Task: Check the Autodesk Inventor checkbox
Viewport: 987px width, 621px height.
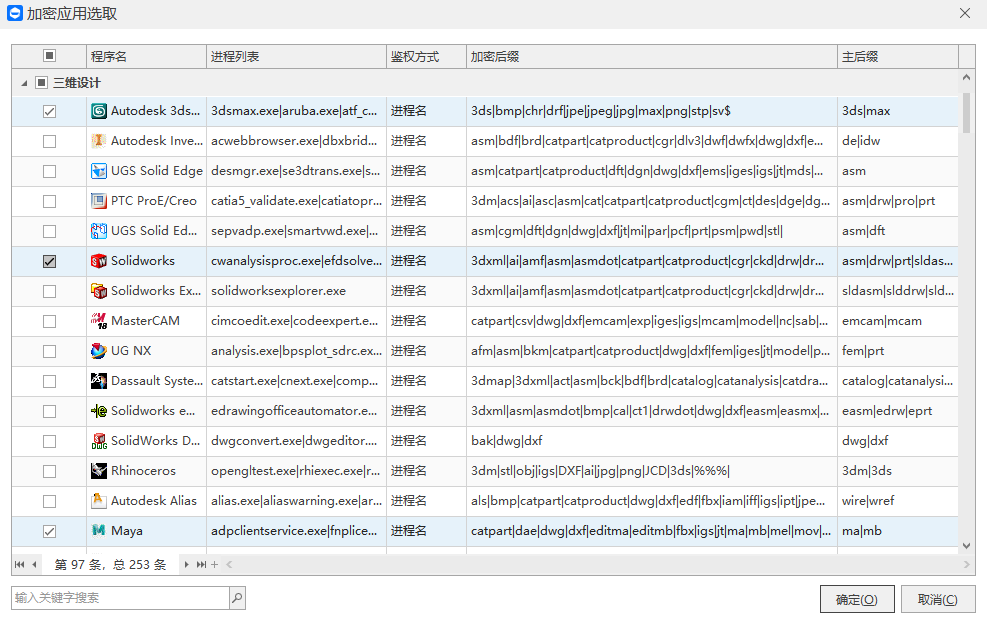Action: click(49, 142)
